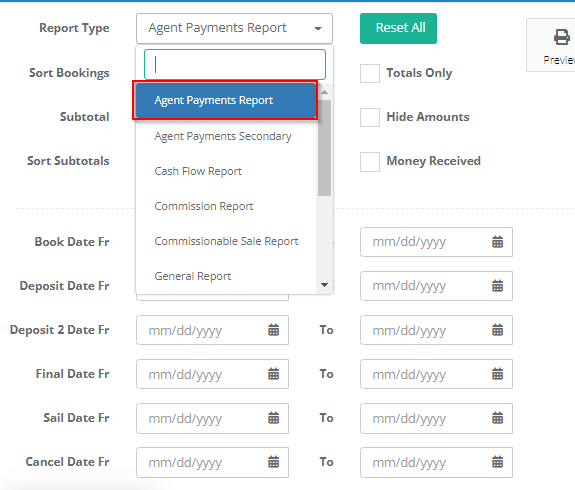The image size is (575, 490).
Task: Click the Preview printer icon
Action: [561, 37]
